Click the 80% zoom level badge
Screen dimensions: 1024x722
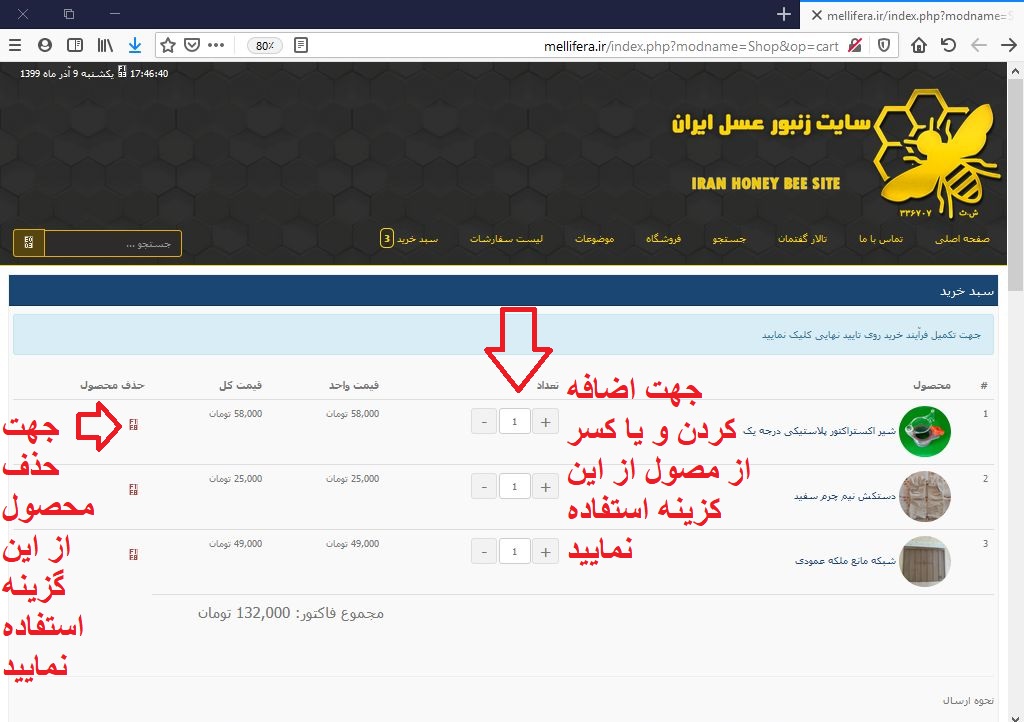[265, 45]
